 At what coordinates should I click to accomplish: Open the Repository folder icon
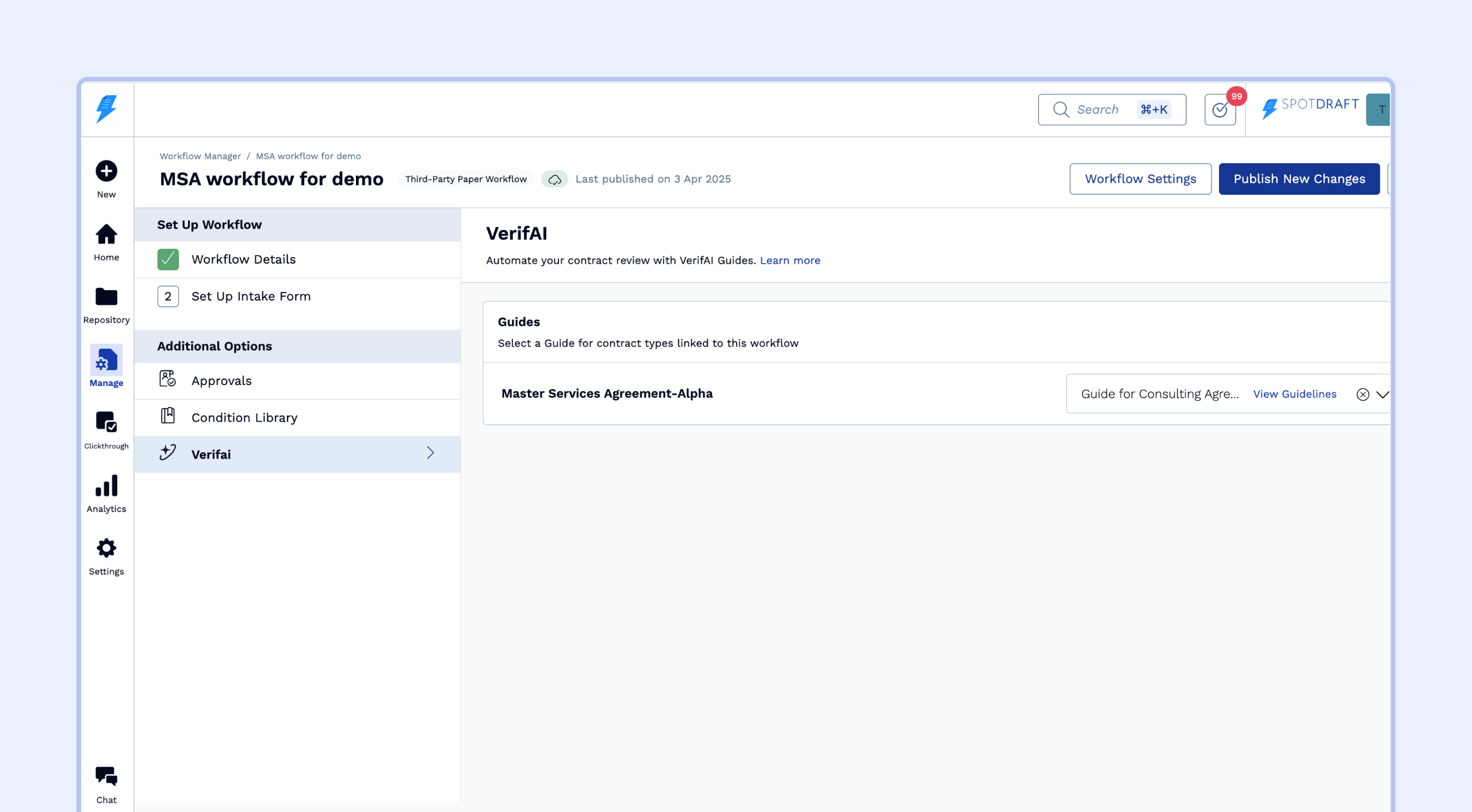tap(106, 297)
